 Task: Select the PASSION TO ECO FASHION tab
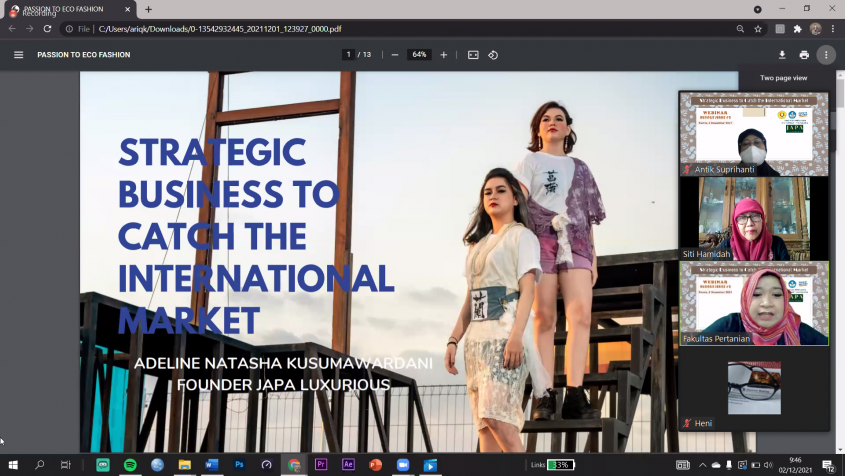pyautogui.click(x=65, y=10)
